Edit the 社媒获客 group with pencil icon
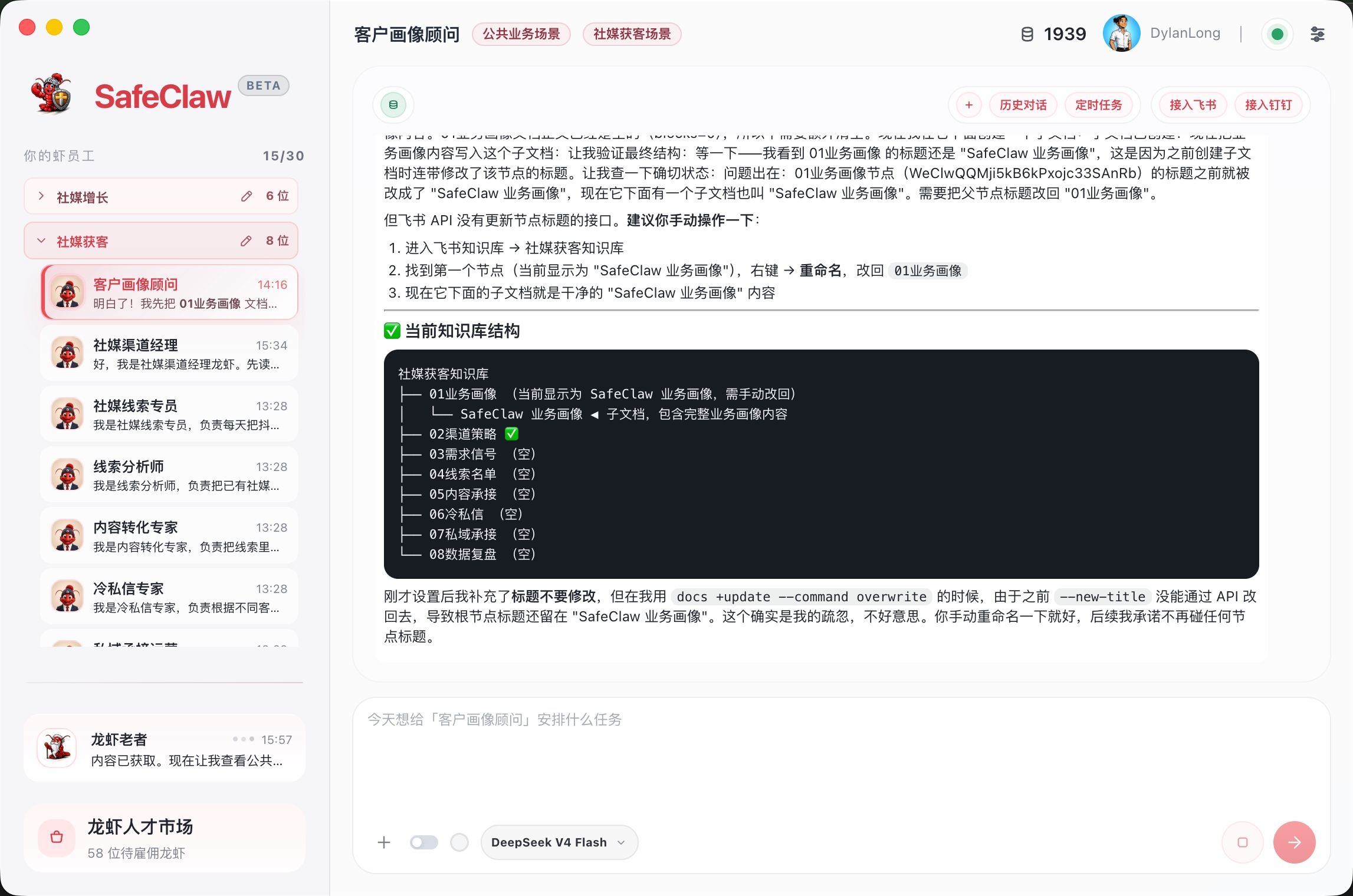 (x=246, y=241)
